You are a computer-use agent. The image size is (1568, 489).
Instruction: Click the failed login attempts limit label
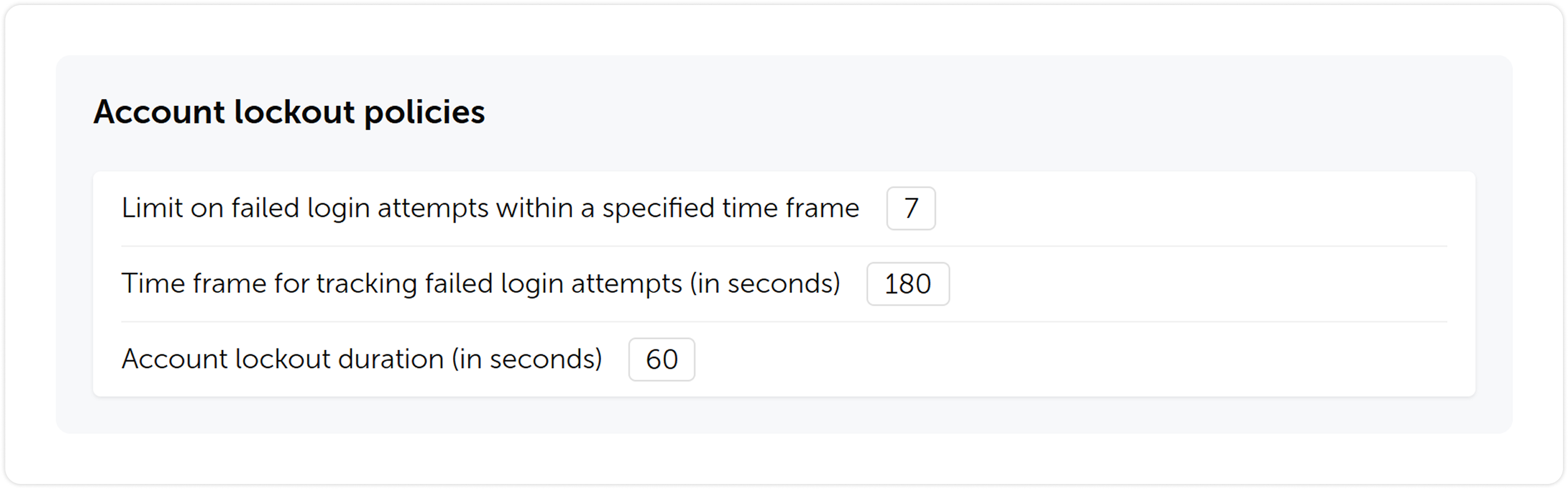click(492, 208)
